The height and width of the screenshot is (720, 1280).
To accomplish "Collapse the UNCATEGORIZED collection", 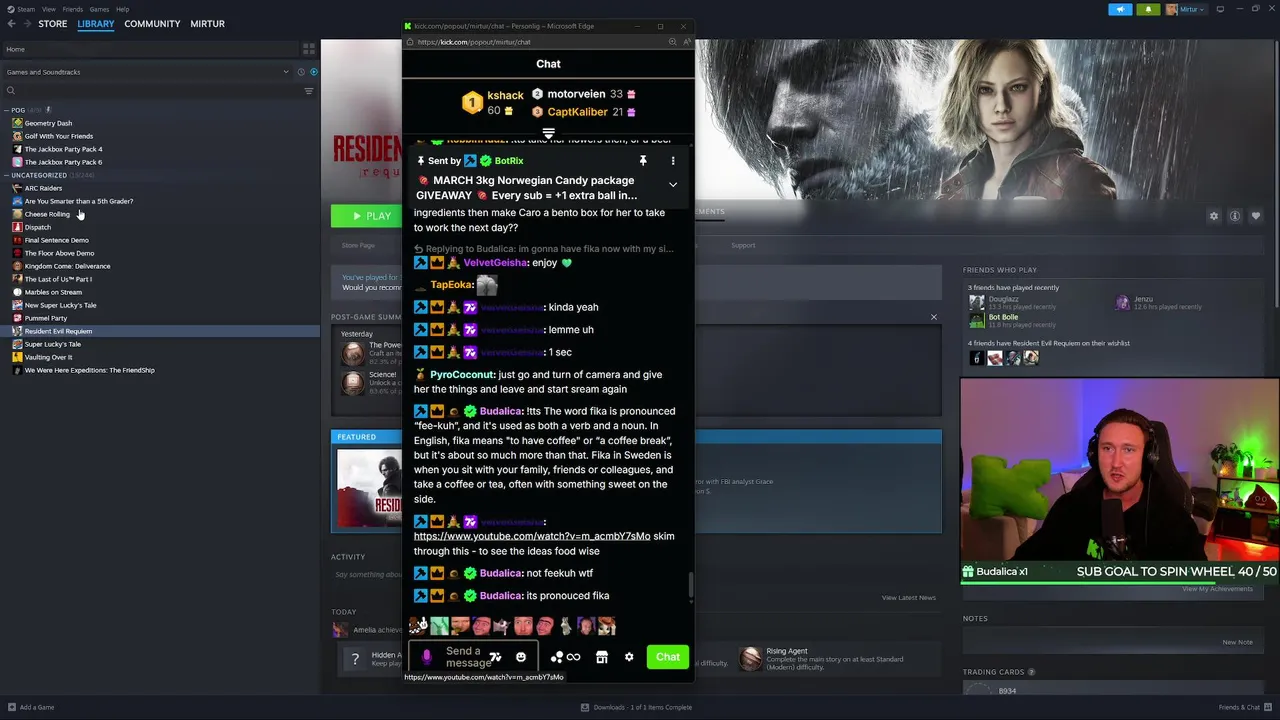I will coord(7,175).
